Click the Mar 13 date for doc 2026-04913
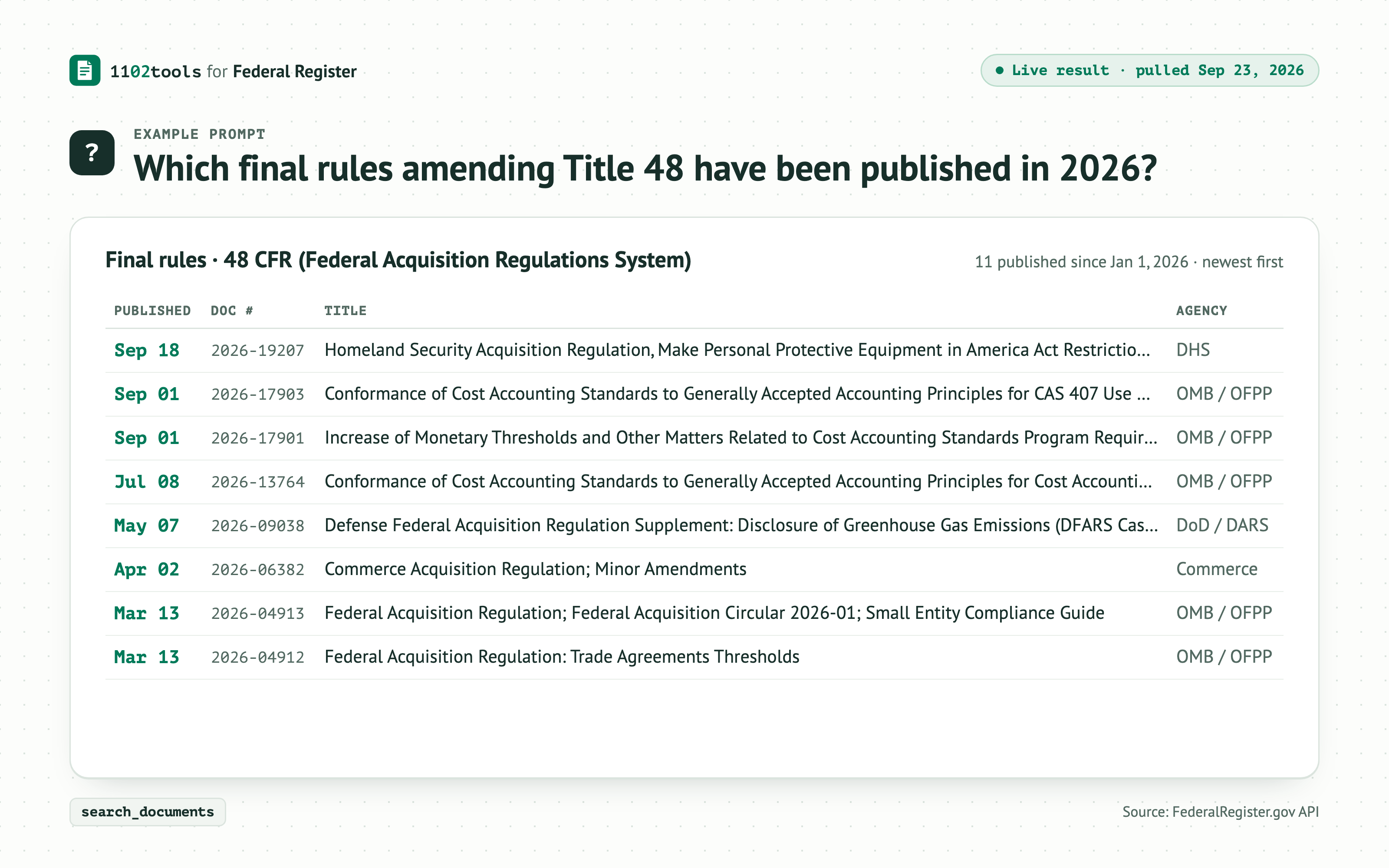Image resolution: width=1389 pixels, height=868 pixels. pos(147,613)
